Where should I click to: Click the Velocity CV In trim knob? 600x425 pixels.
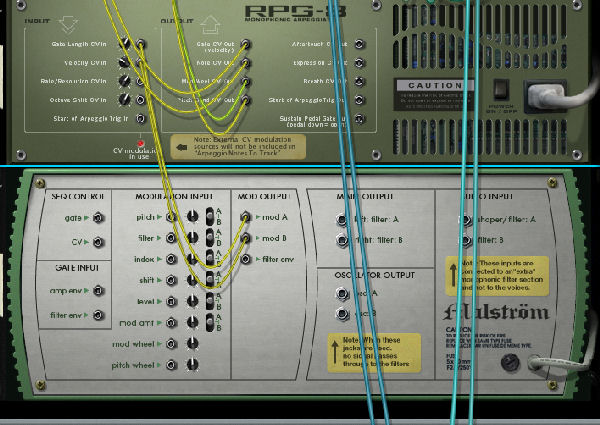click(124, 62)
